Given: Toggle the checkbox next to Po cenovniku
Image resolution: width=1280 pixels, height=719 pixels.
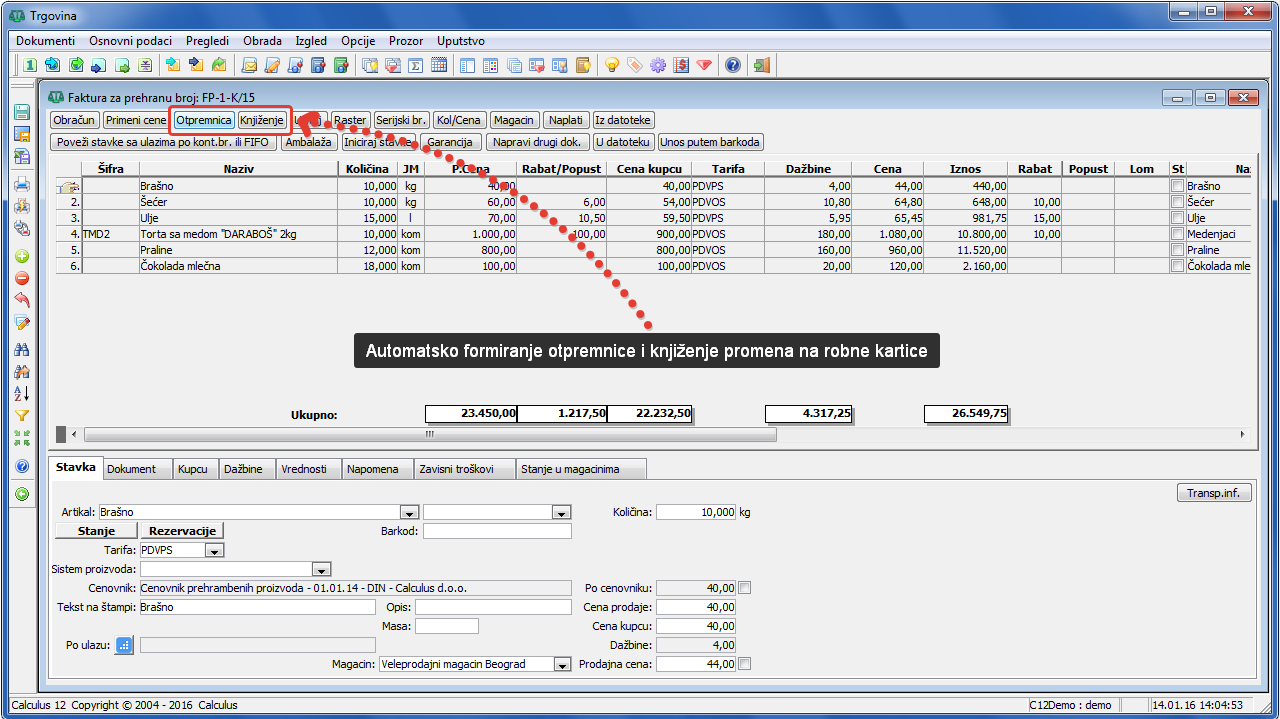Looking at the screenshot, I should 743,588.
